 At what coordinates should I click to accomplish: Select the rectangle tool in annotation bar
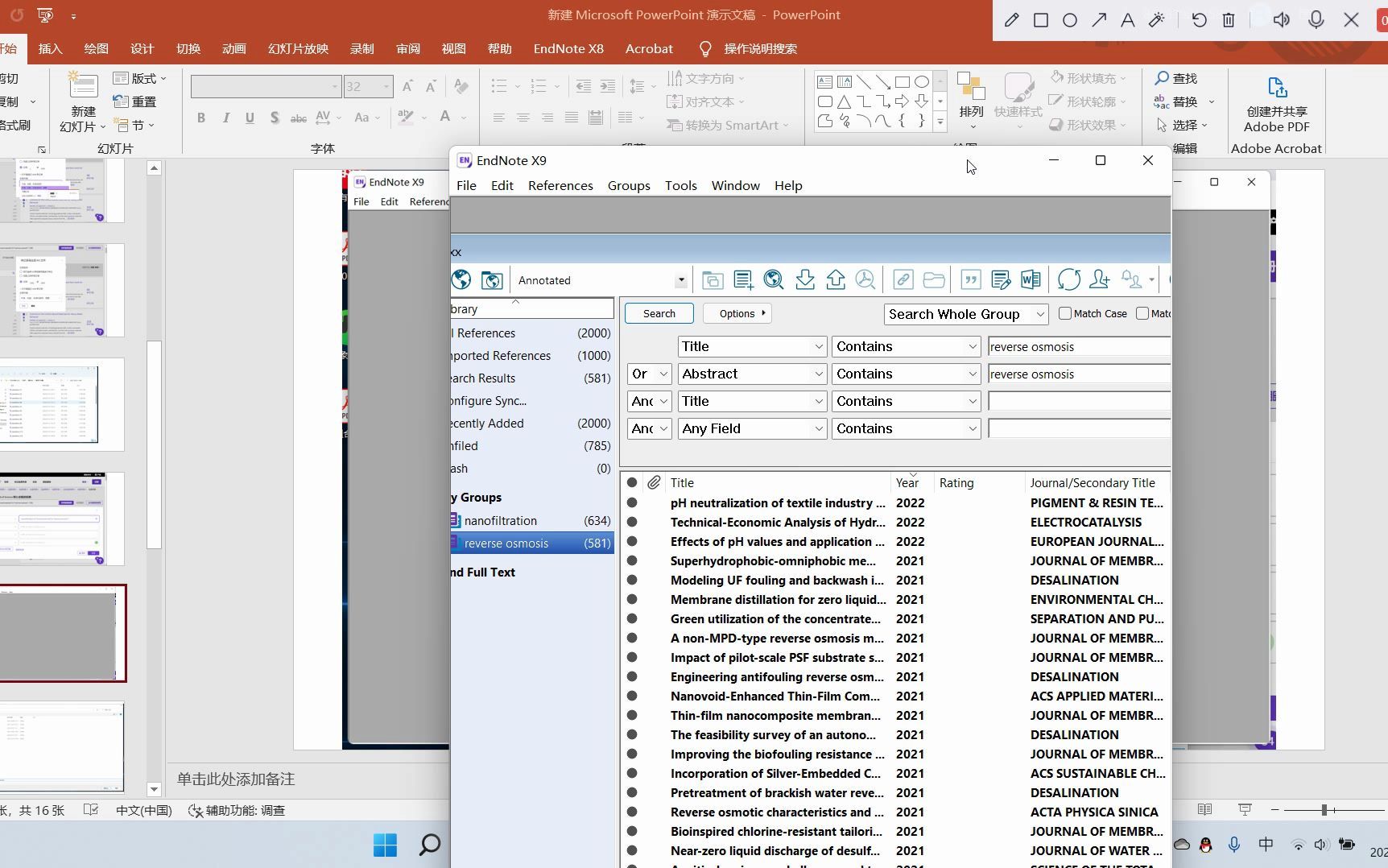tap(1041, 20)
